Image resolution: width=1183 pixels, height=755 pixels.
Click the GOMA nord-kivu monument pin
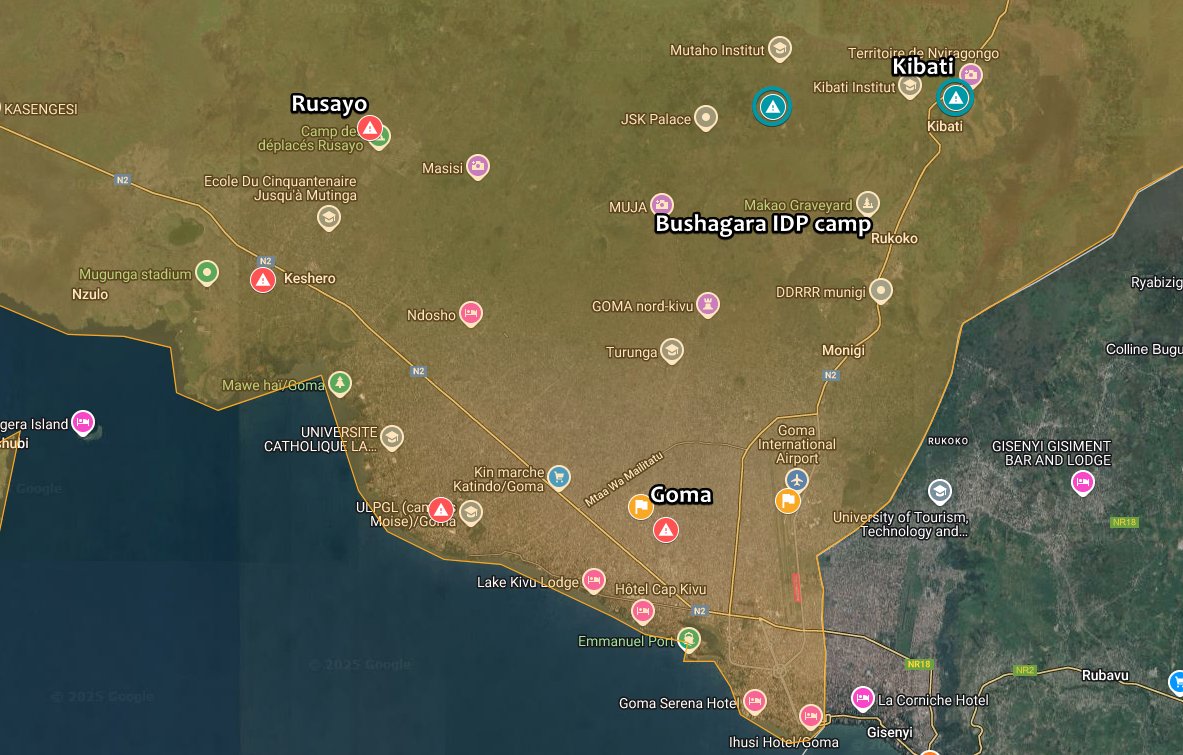point(708,304)
